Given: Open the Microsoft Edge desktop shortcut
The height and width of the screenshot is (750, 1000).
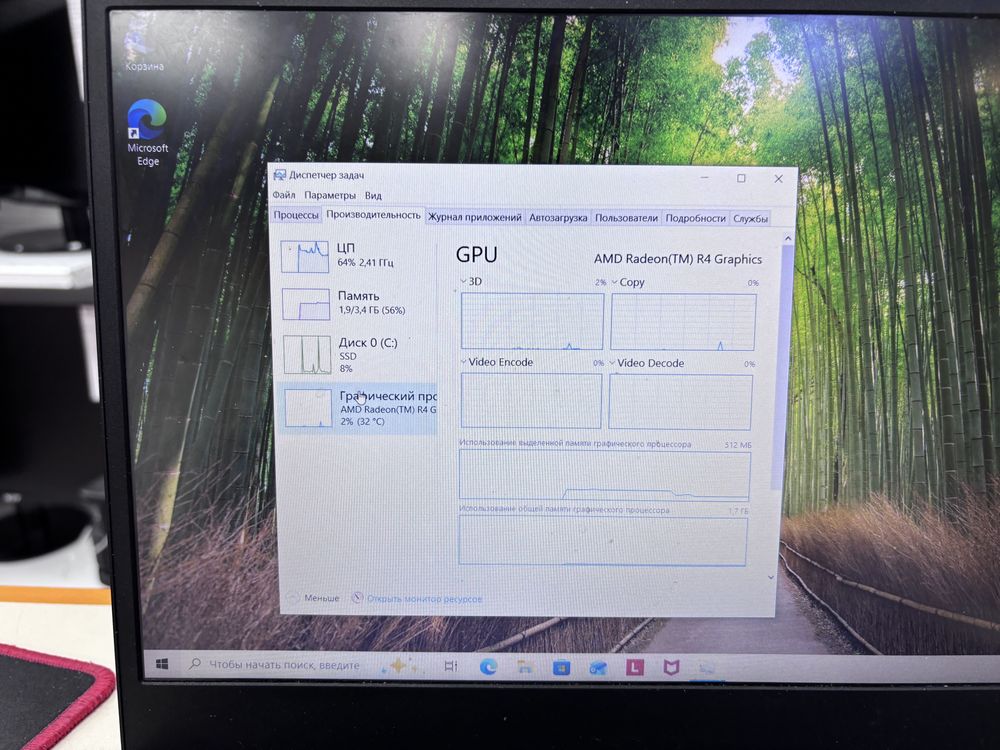Looking at the screenshot, I should [147, 133].
